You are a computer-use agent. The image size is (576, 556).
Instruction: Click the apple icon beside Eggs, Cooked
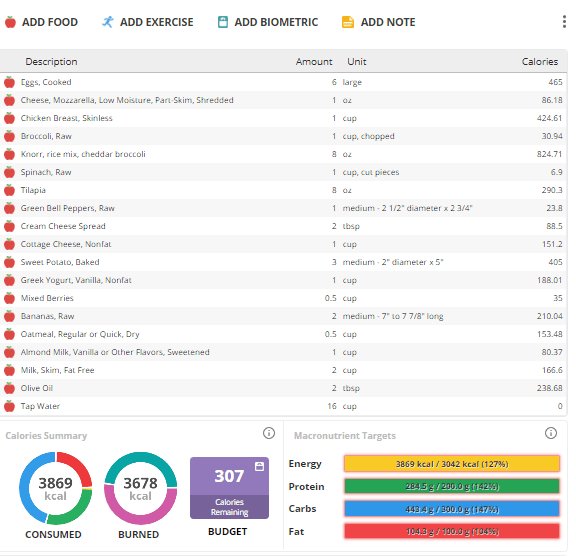tap(10, 82)
